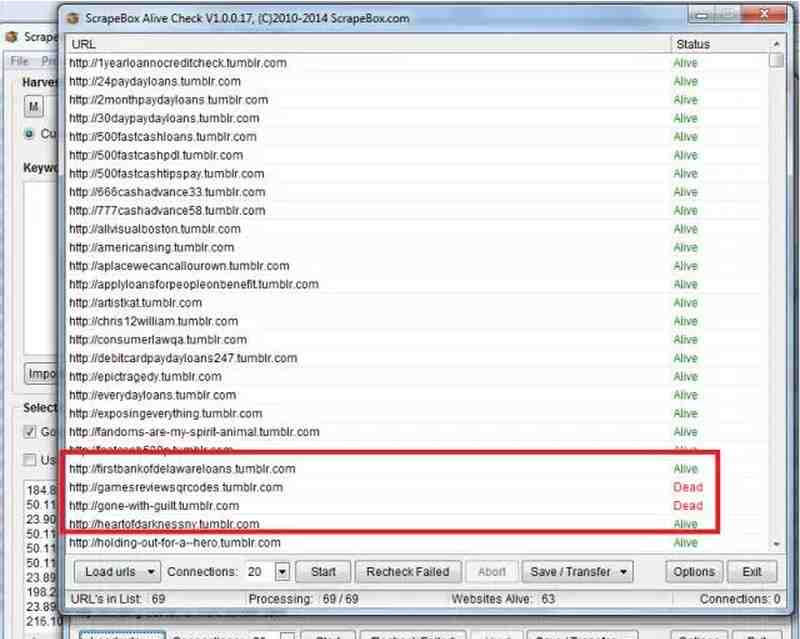Select the debitcardpaydayloans247.tumblr.com URL
Screen dimensions: 800x639
coord(183,358)
